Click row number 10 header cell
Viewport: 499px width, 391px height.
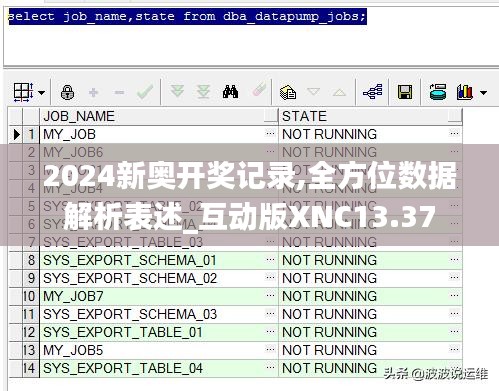pyautogui.click(x=31, y=296)
